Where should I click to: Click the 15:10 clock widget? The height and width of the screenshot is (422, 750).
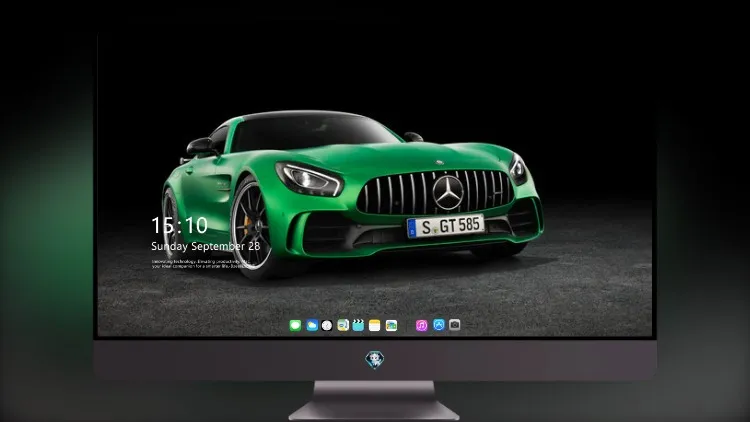[x=179, y=225]
